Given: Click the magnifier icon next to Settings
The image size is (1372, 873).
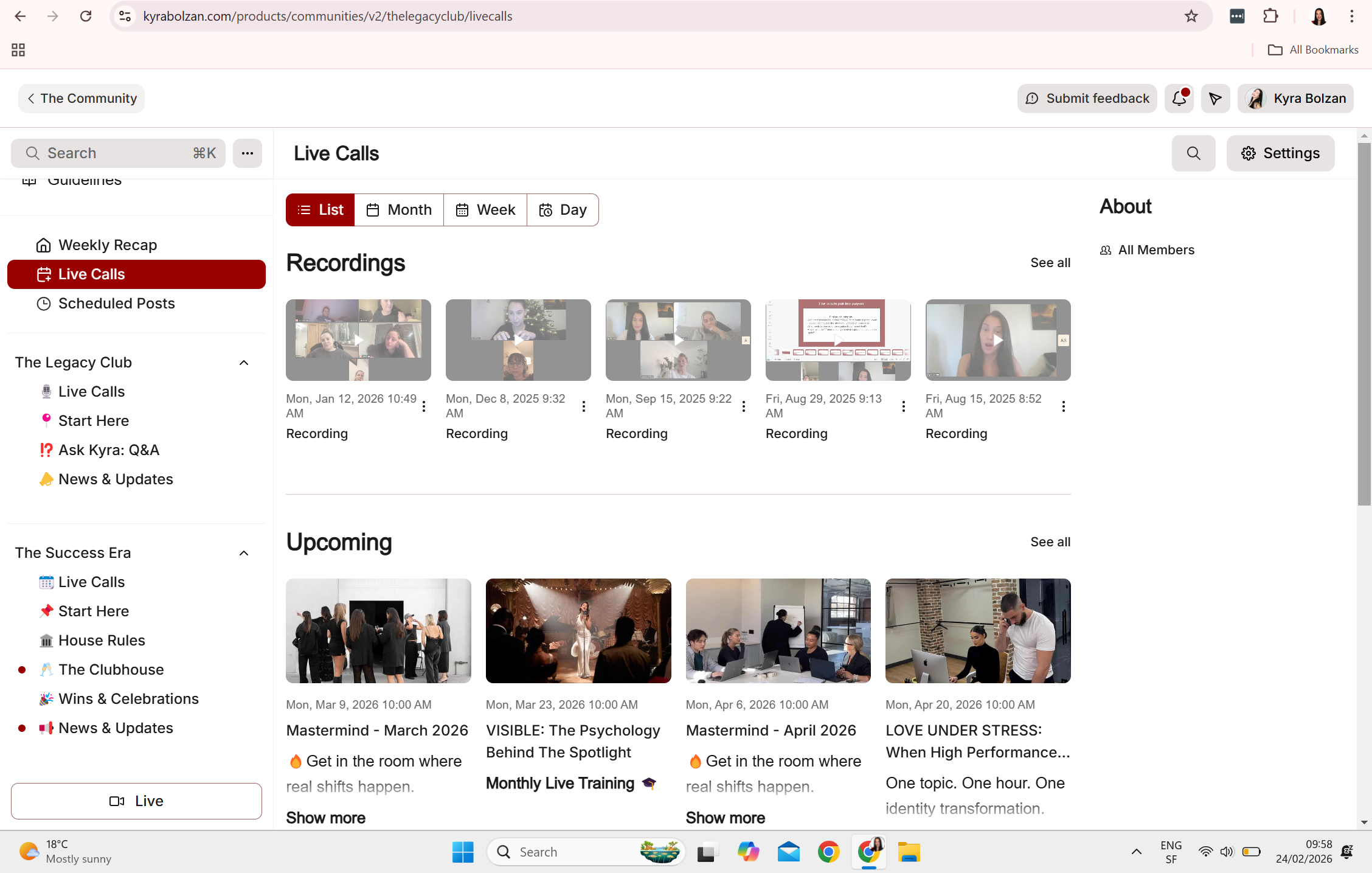Looking at the screenshot, I should click(x=1193, y=153).
